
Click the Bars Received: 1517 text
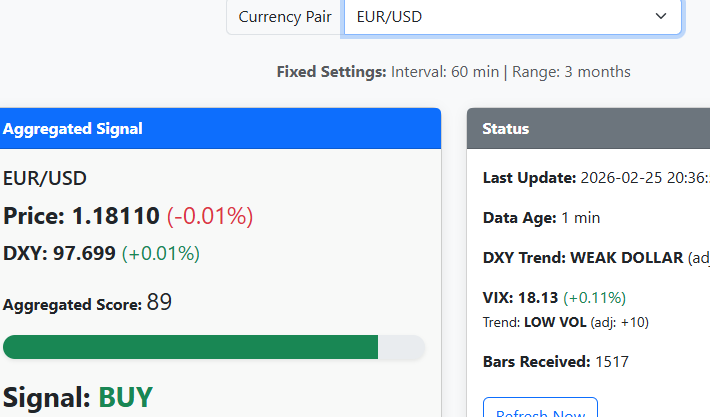point(556,362)
